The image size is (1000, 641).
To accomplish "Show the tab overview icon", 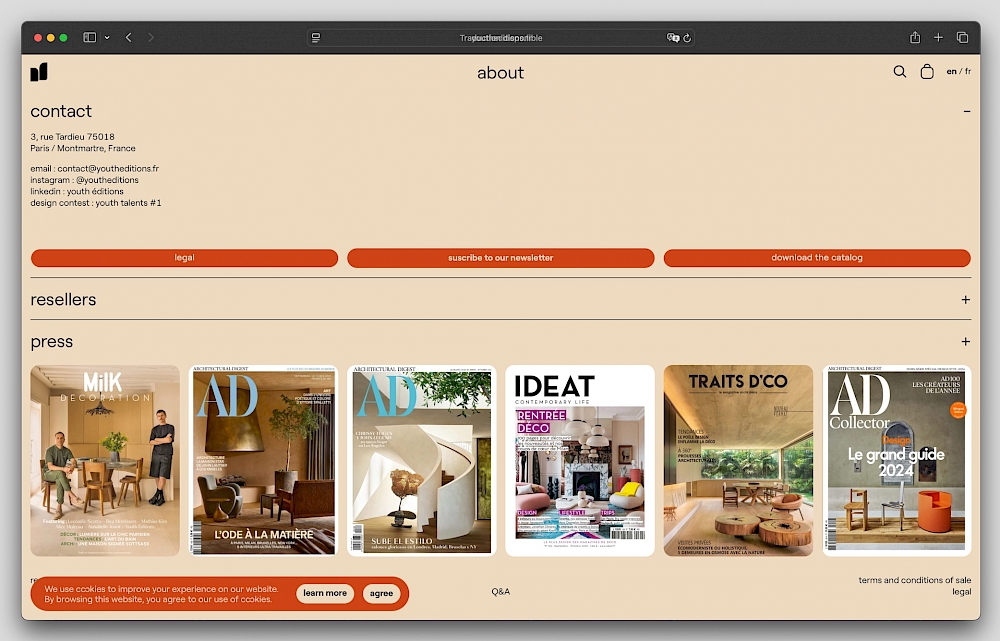I will [962, 38].
